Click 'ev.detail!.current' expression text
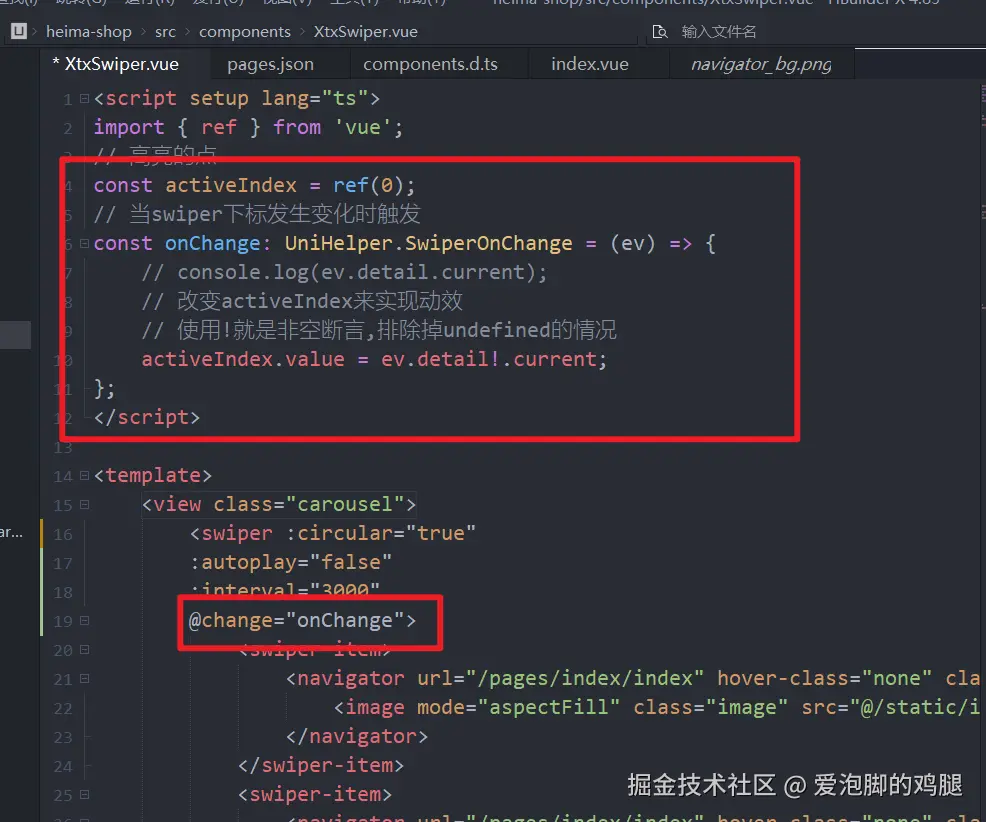 click(x=489, y=359)
